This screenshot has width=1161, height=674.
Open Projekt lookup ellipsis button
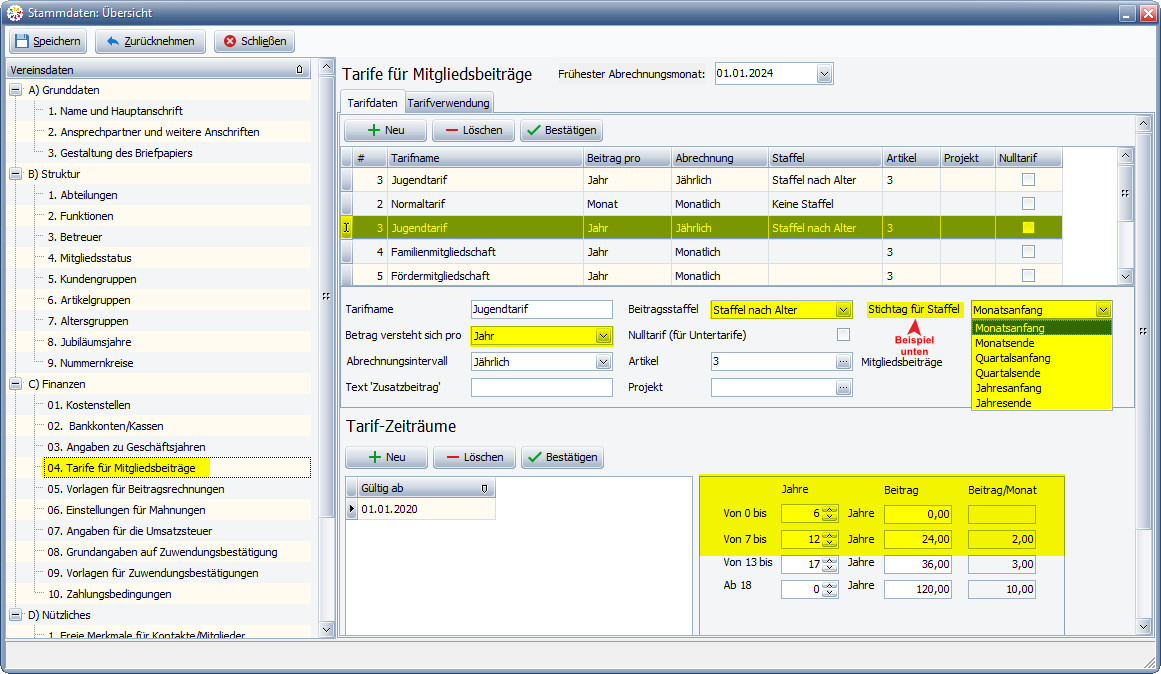(843, 388)
